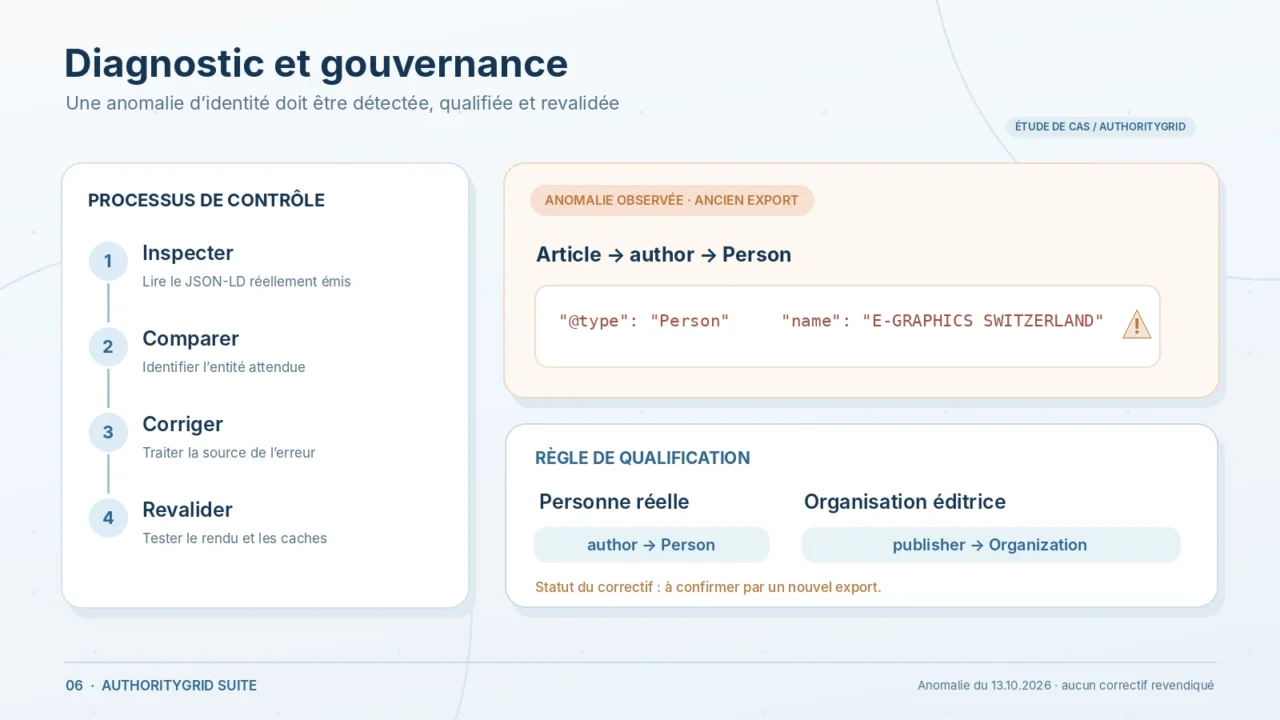Click the 'Inspecter' step title
The width and height of the screenshot is (1280, 720).
188,253
